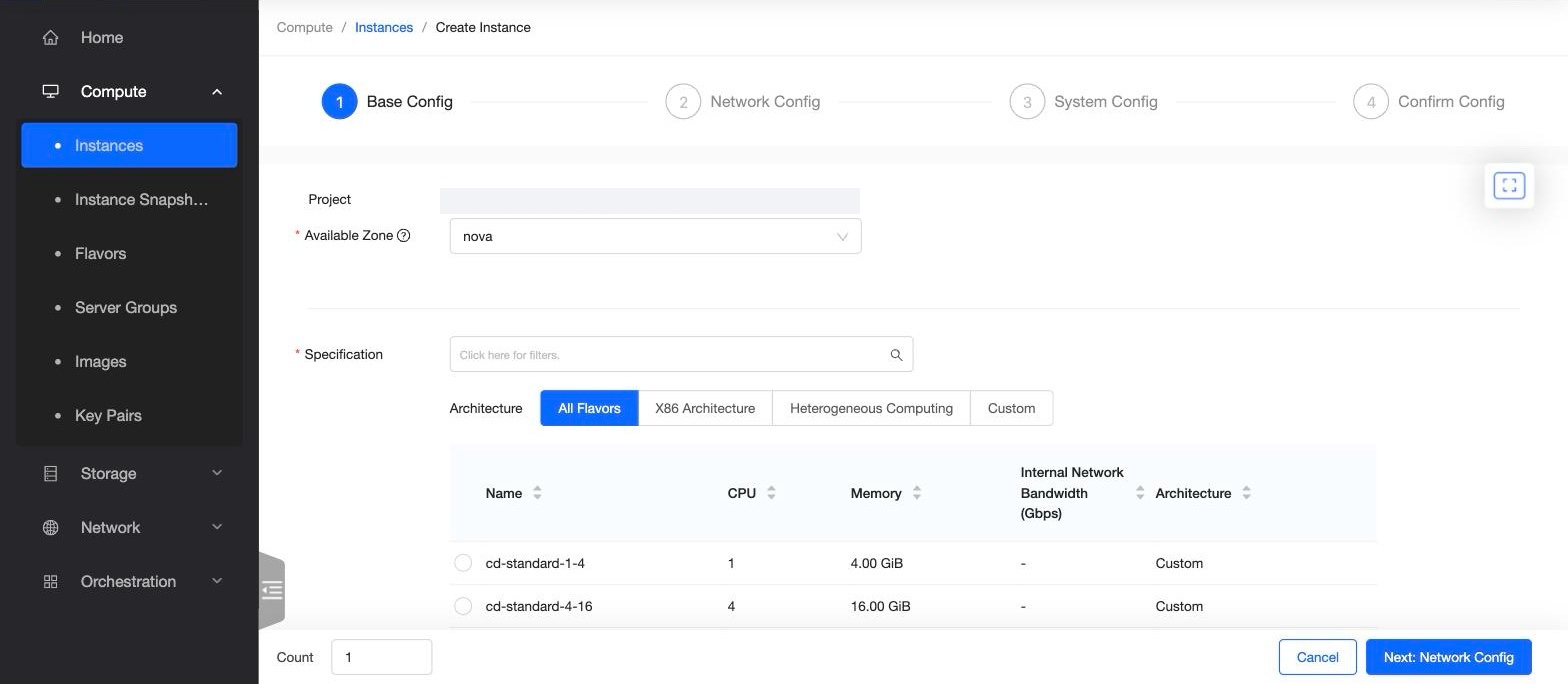Open the Available Zone nova dropdown
The width and height of the screenshot is (1568, 684).
tap(655, 237)
